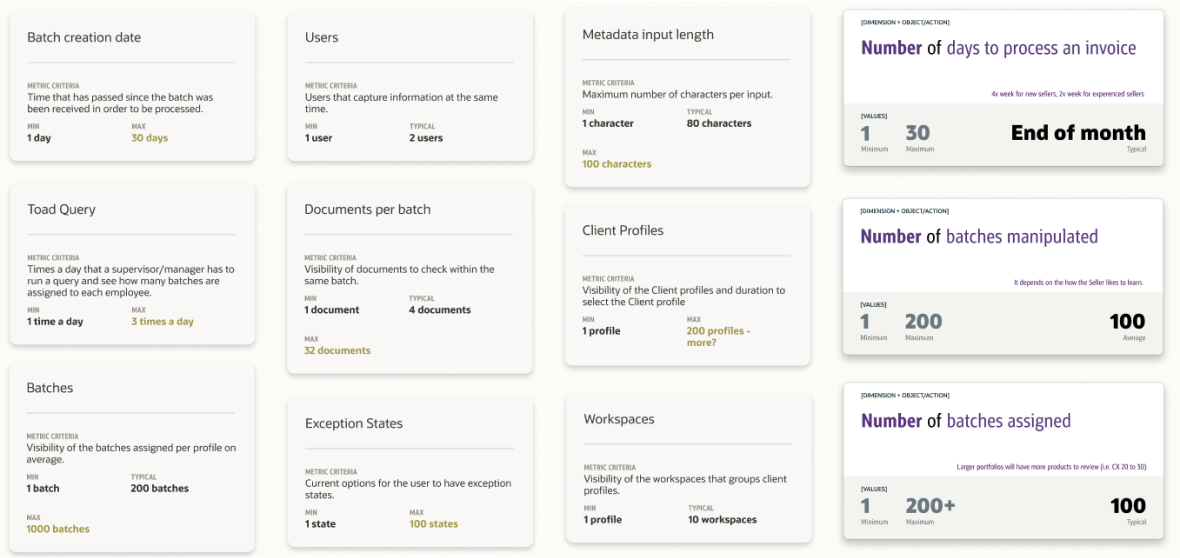Click the 'Maximum number of characters per input.' text
1180x558 pixels.
point(677,95)
